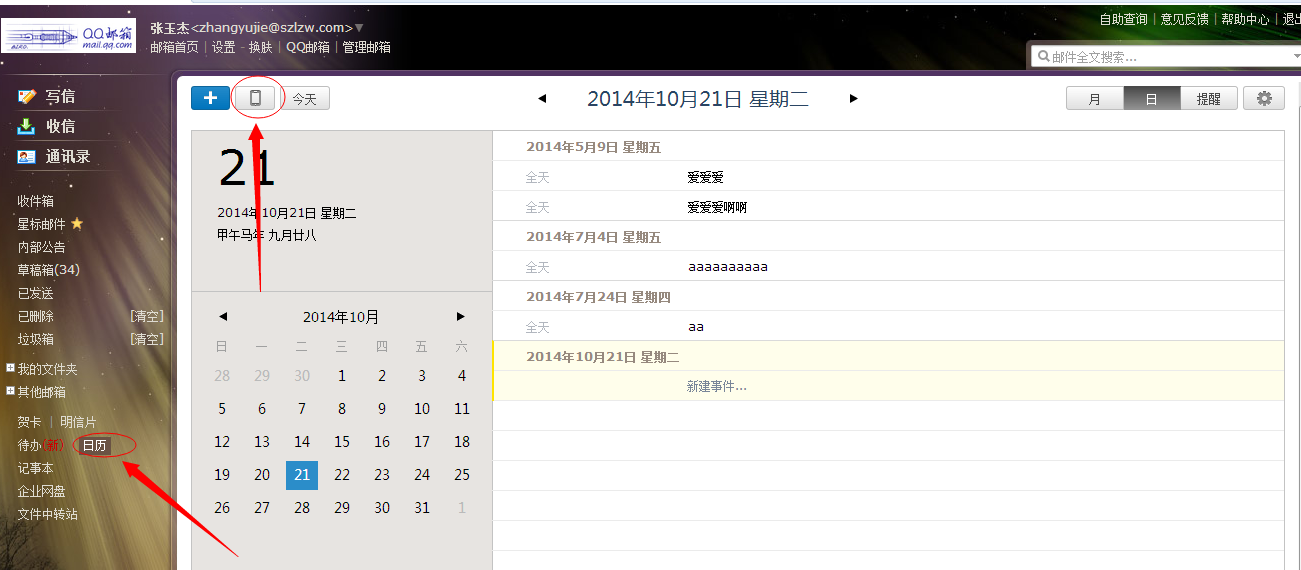Show previous month in mini calendar
This screenshot has height=570, width=1301.
tap(223, 317)
